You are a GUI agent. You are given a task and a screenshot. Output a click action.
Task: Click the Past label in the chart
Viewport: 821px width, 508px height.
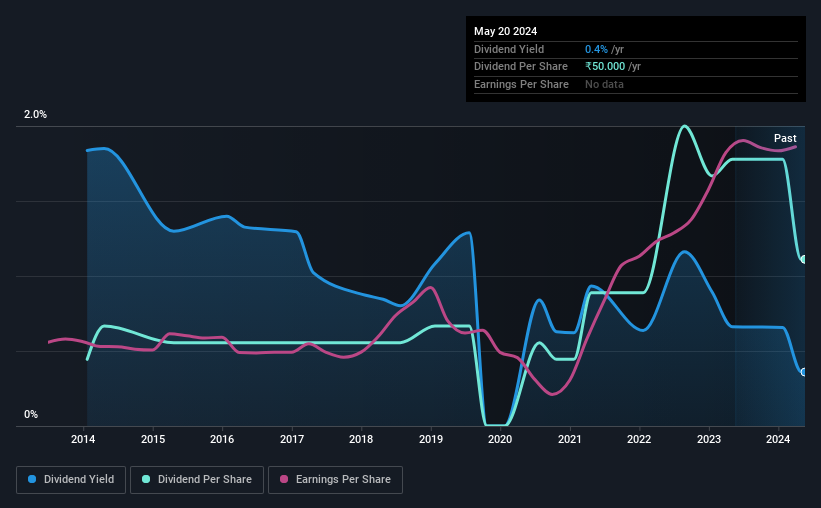pos(785,138)
